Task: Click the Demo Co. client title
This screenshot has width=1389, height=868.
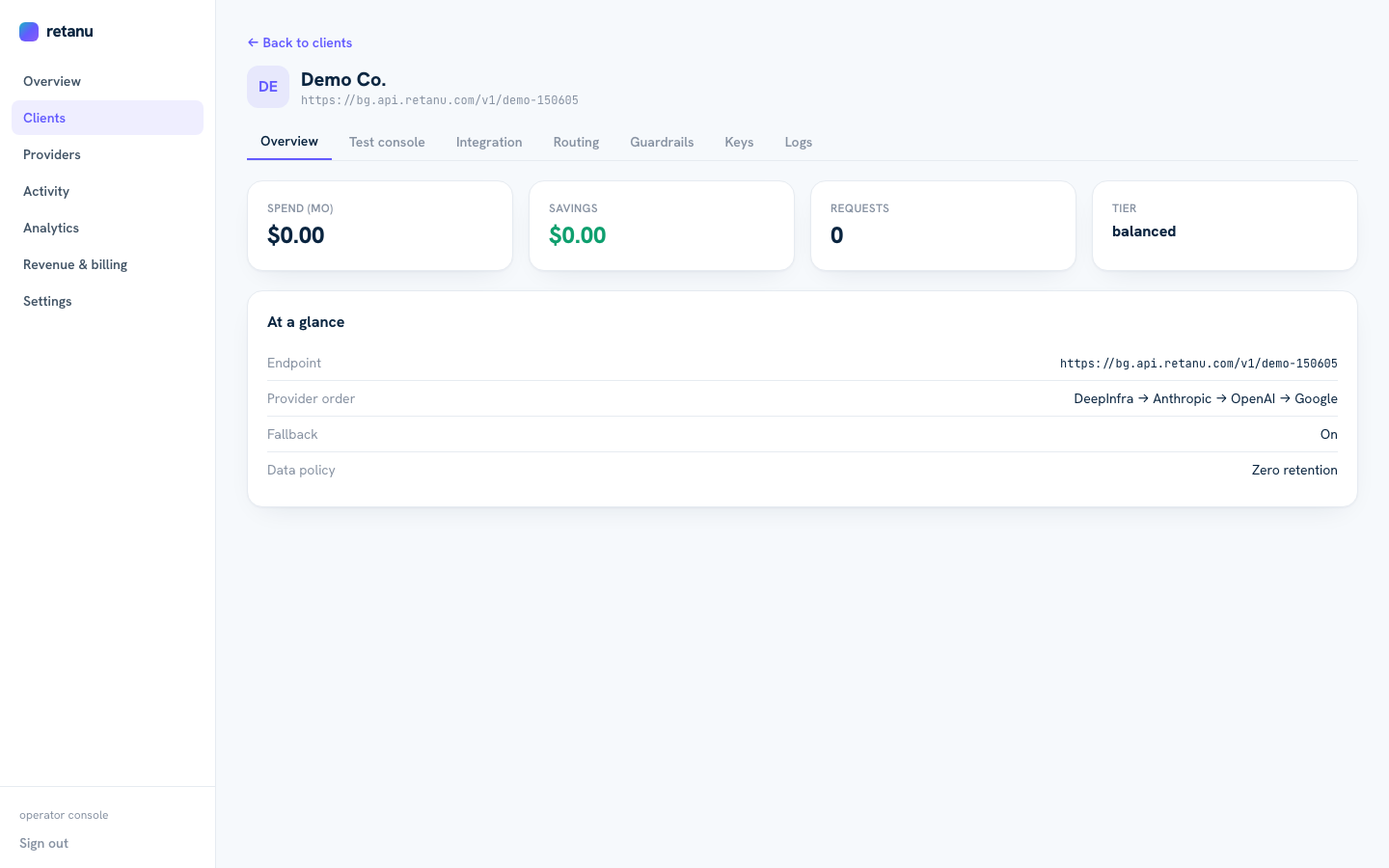Action: (343, 79)
